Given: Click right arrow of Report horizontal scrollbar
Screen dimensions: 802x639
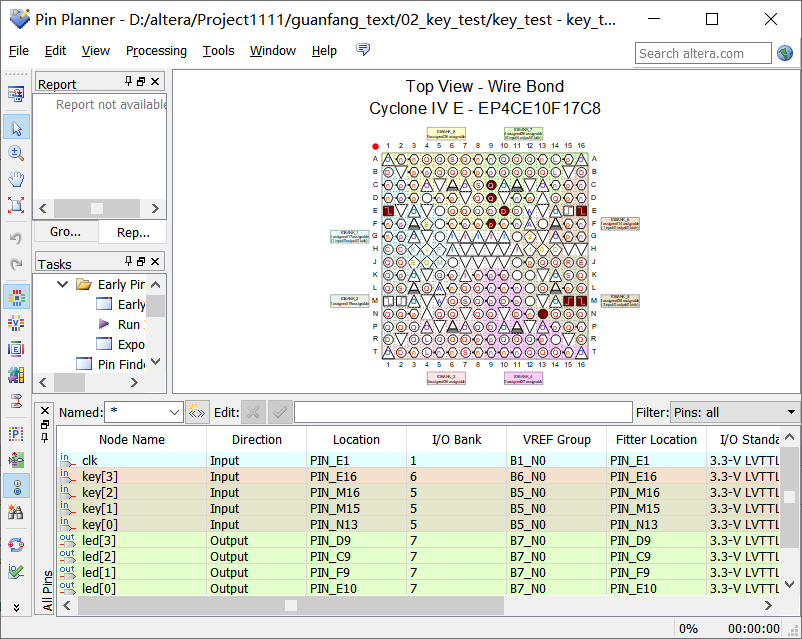Looking at the screenshot, I should 155,208.
